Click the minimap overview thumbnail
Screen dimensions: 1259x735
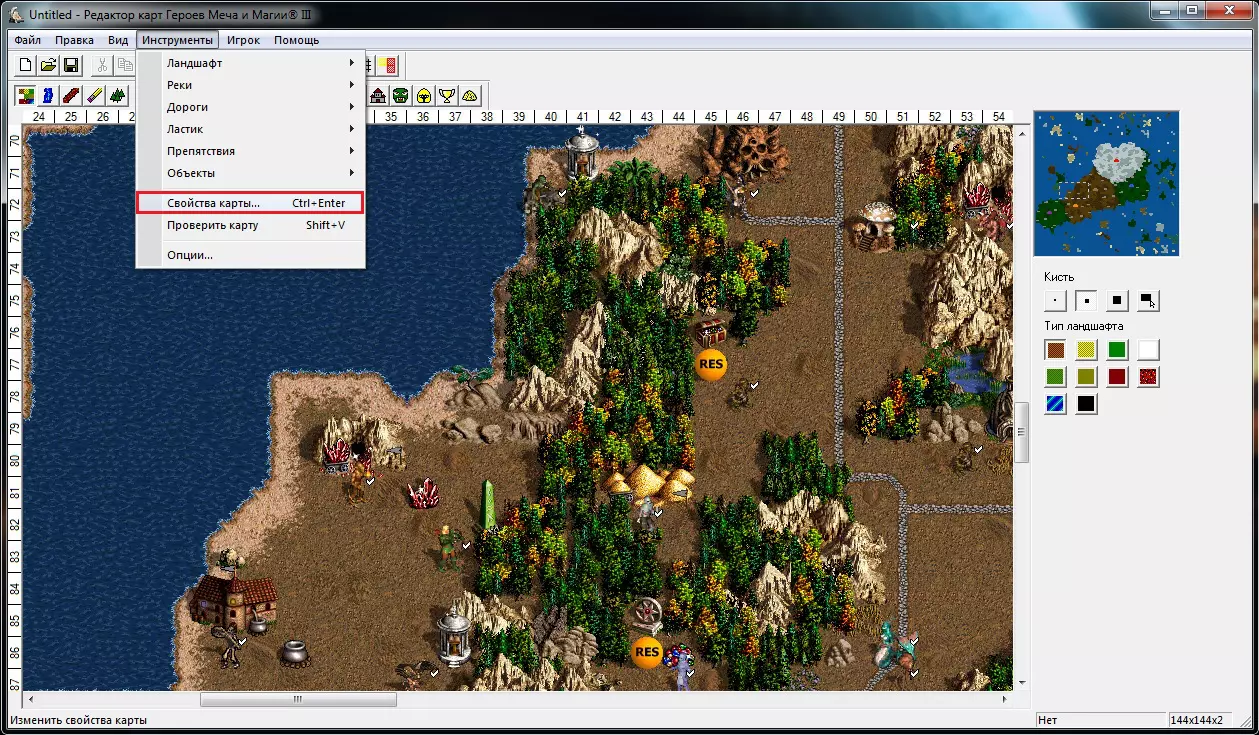(1107, 183)
